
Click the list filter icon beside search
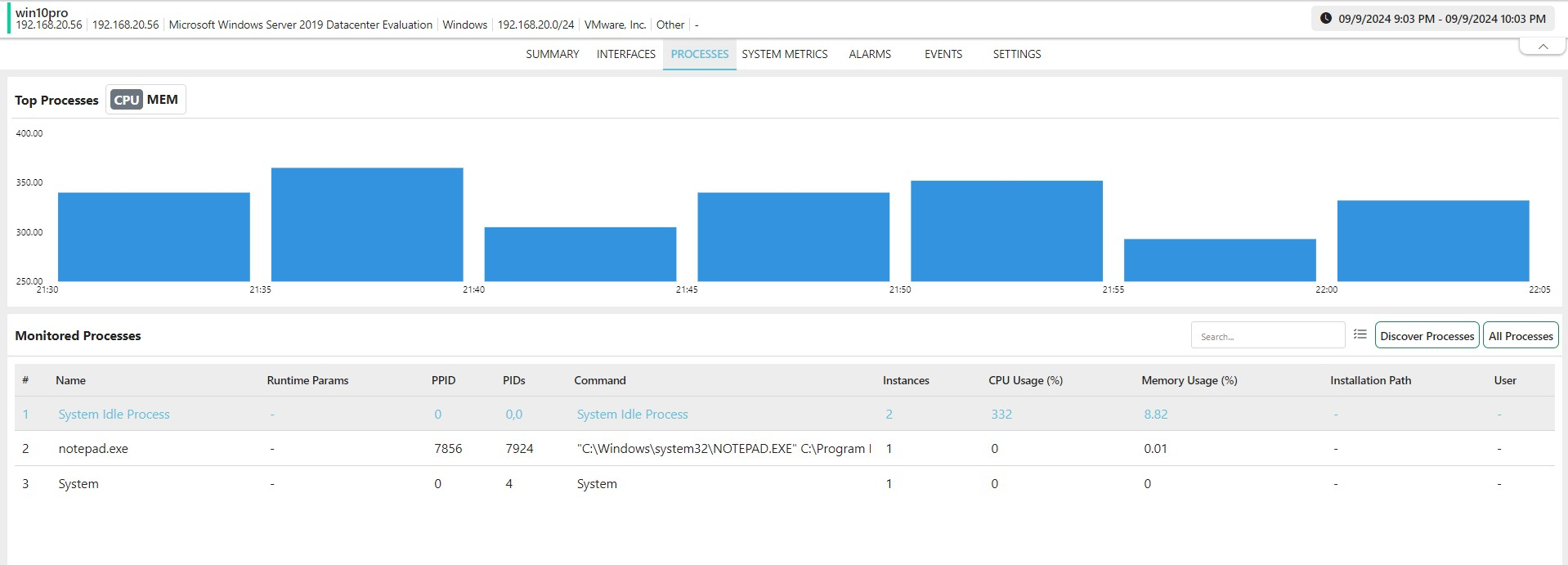[1360, 334]
